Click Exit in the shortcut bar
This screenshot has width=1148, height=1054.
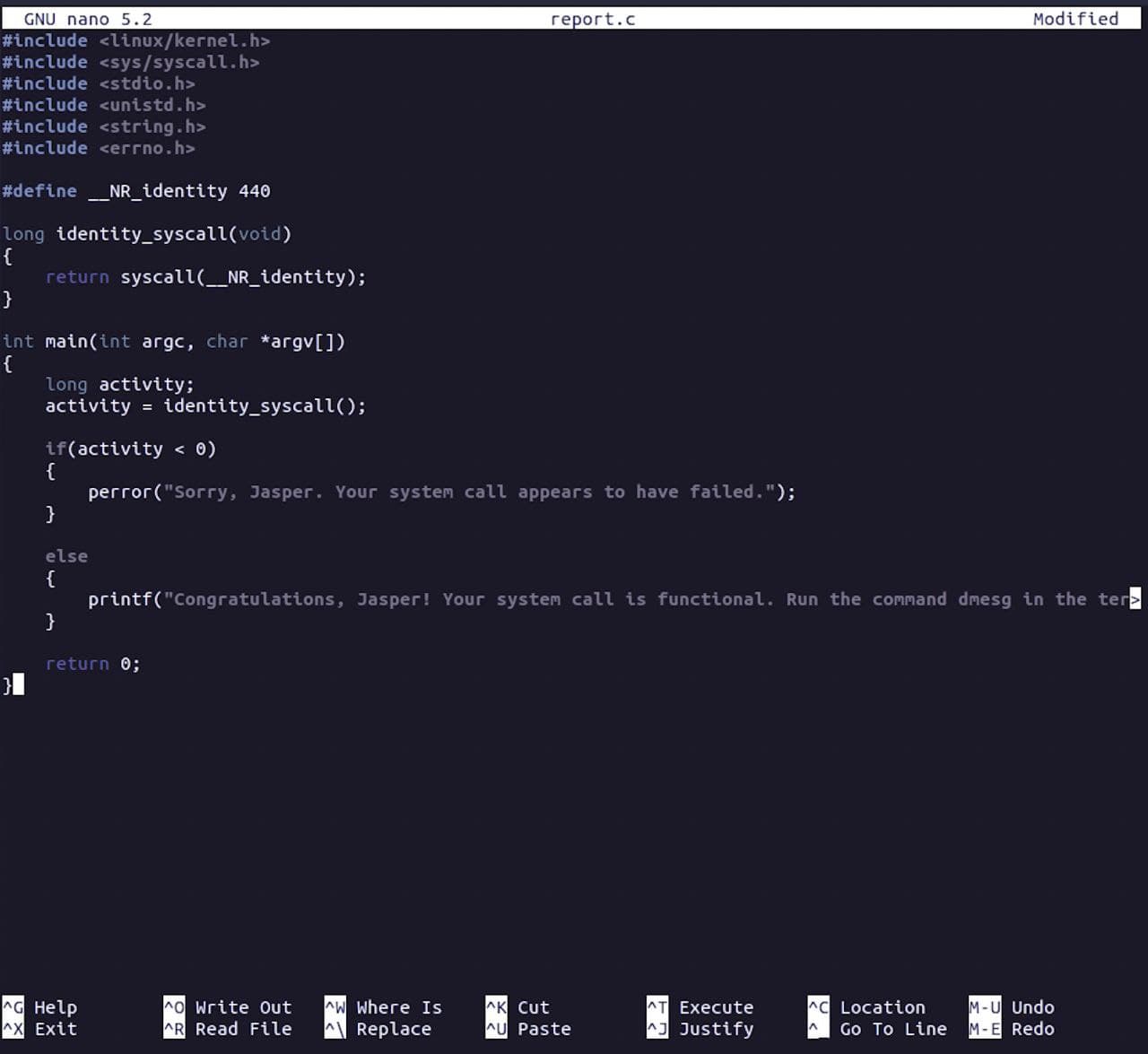click(x=54, y=1029)
